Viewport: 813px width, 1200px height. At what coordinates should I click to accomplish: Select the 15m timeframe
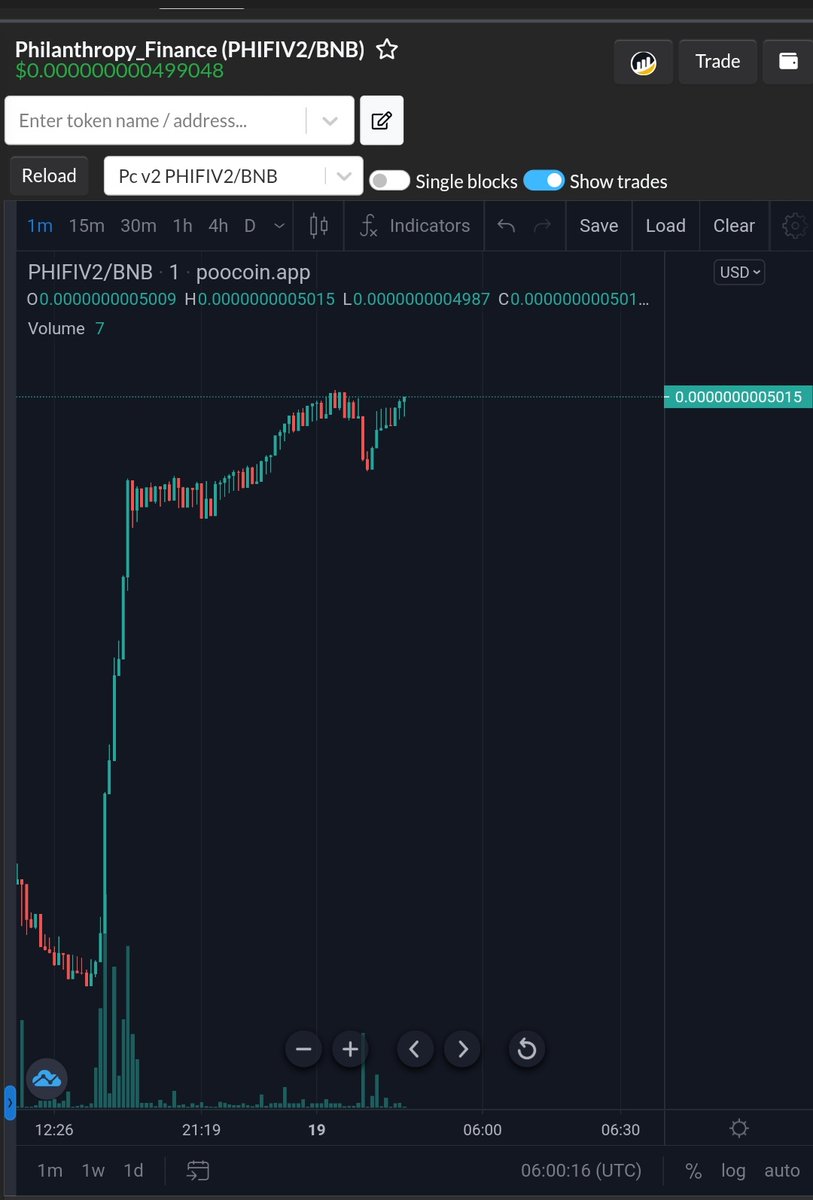tap(86, 226)
